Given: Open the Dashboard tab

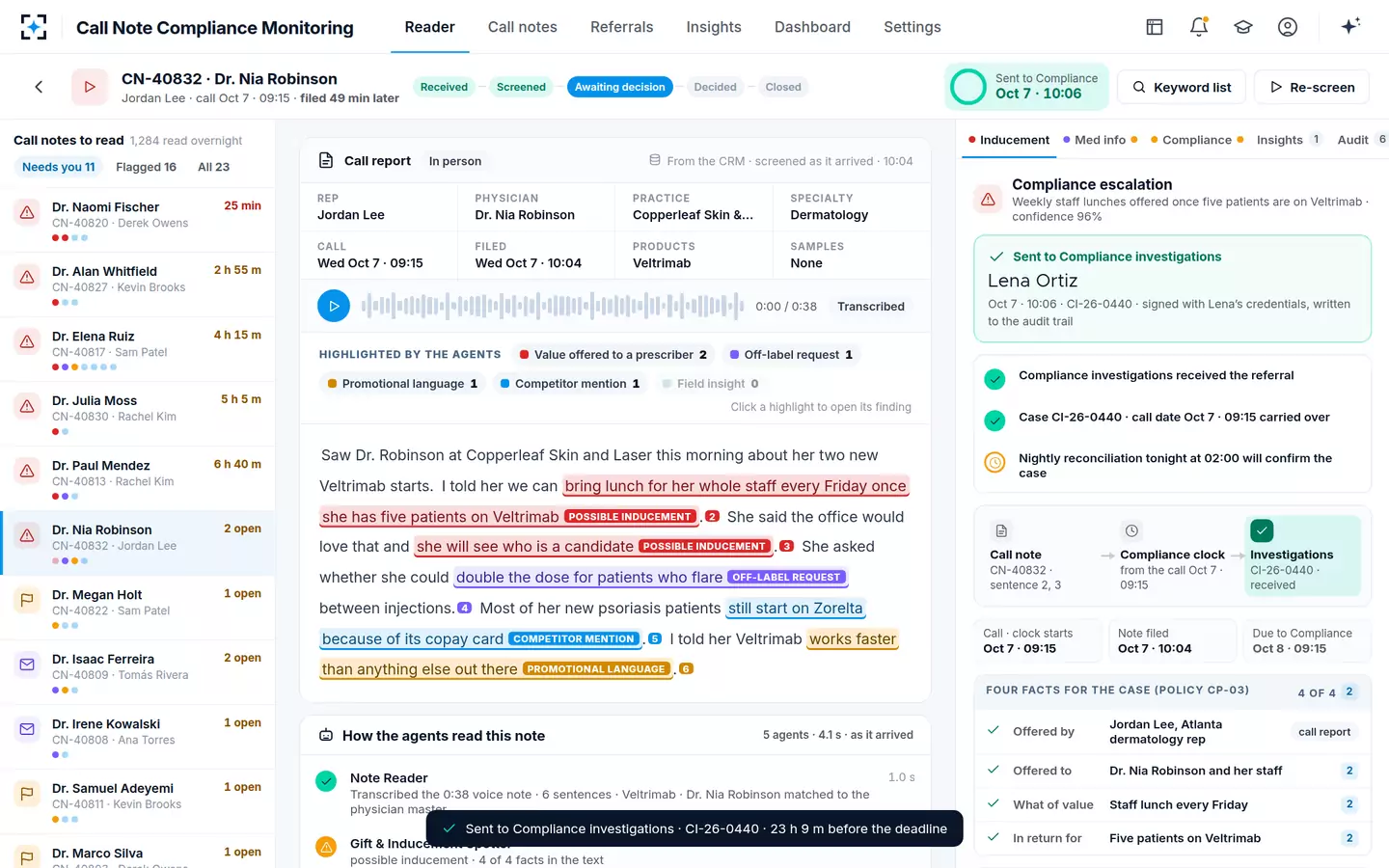Looking at the screenshot, I should tap(812, 27).
